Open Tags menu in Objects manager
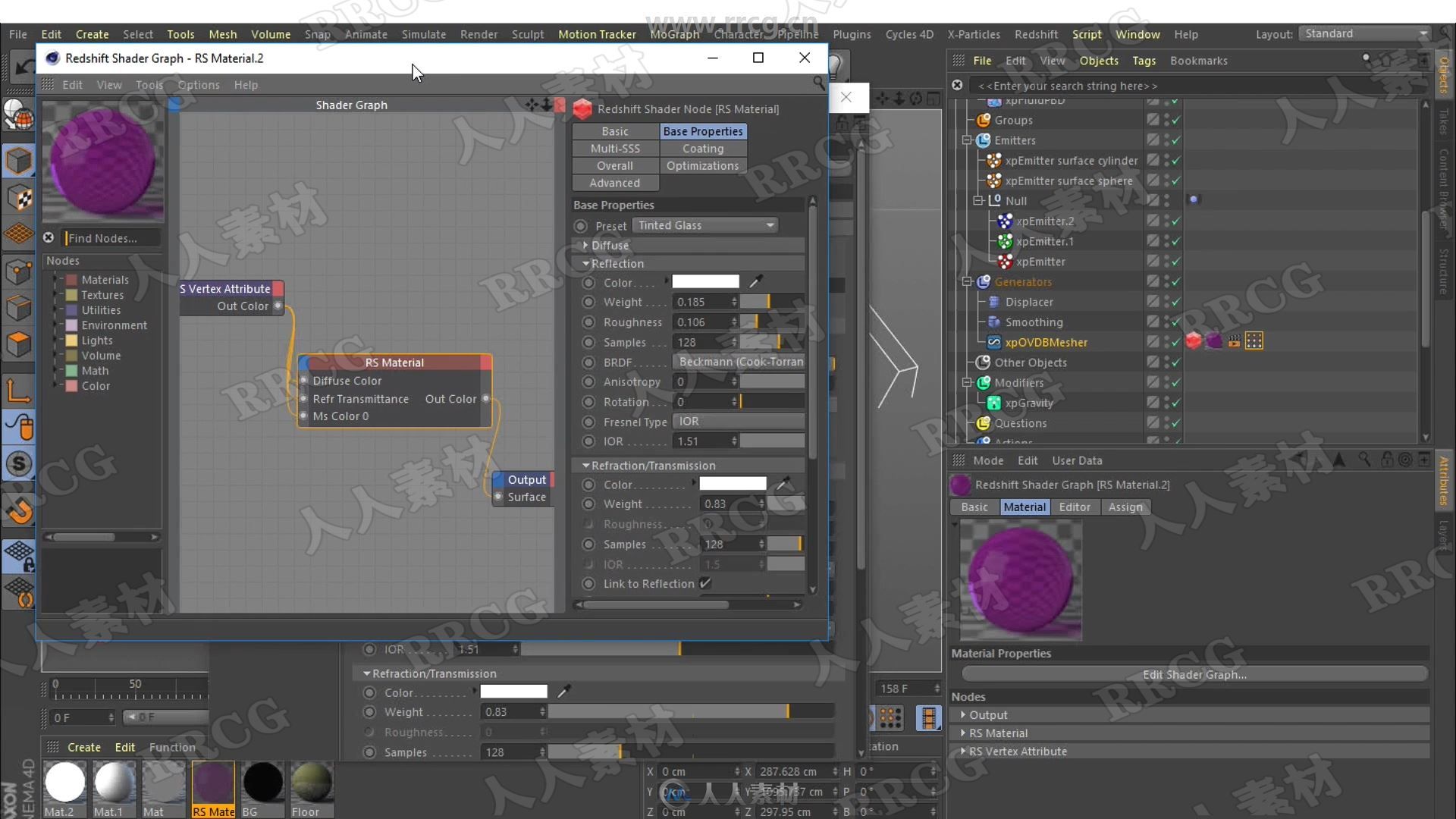The image size is (1456, 819). point(1144,61)
